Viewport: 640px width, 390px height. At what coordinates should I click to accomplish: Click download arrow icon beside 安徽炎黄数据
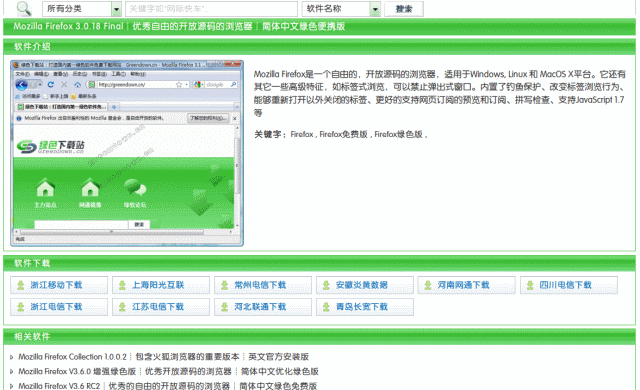326,285
